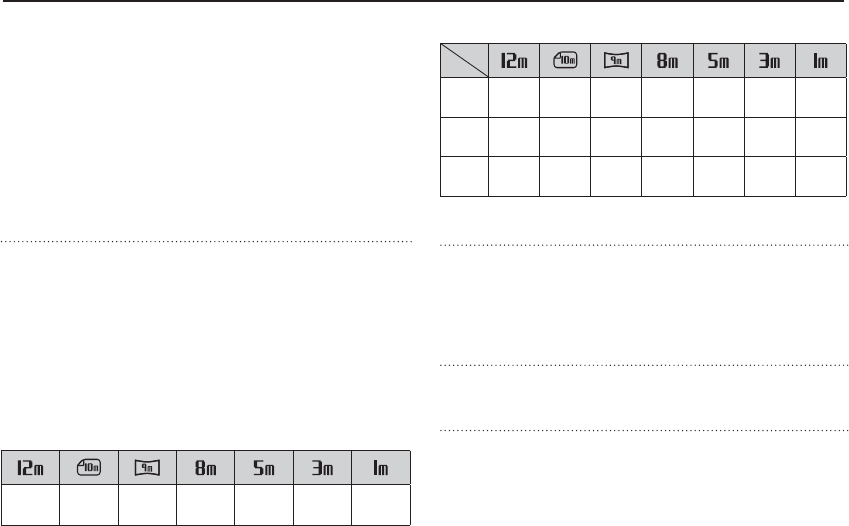Click the 5m icon in the upper table

pos(719,62)
